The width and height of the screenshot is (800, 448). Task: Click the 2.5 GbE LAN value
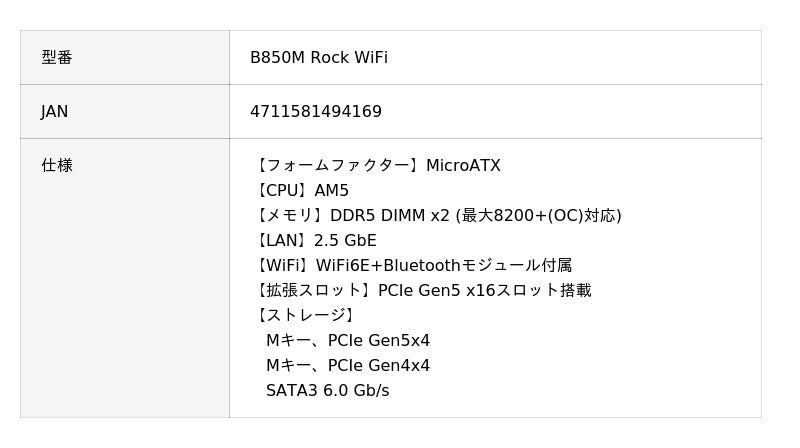click(x=345, y=241)
